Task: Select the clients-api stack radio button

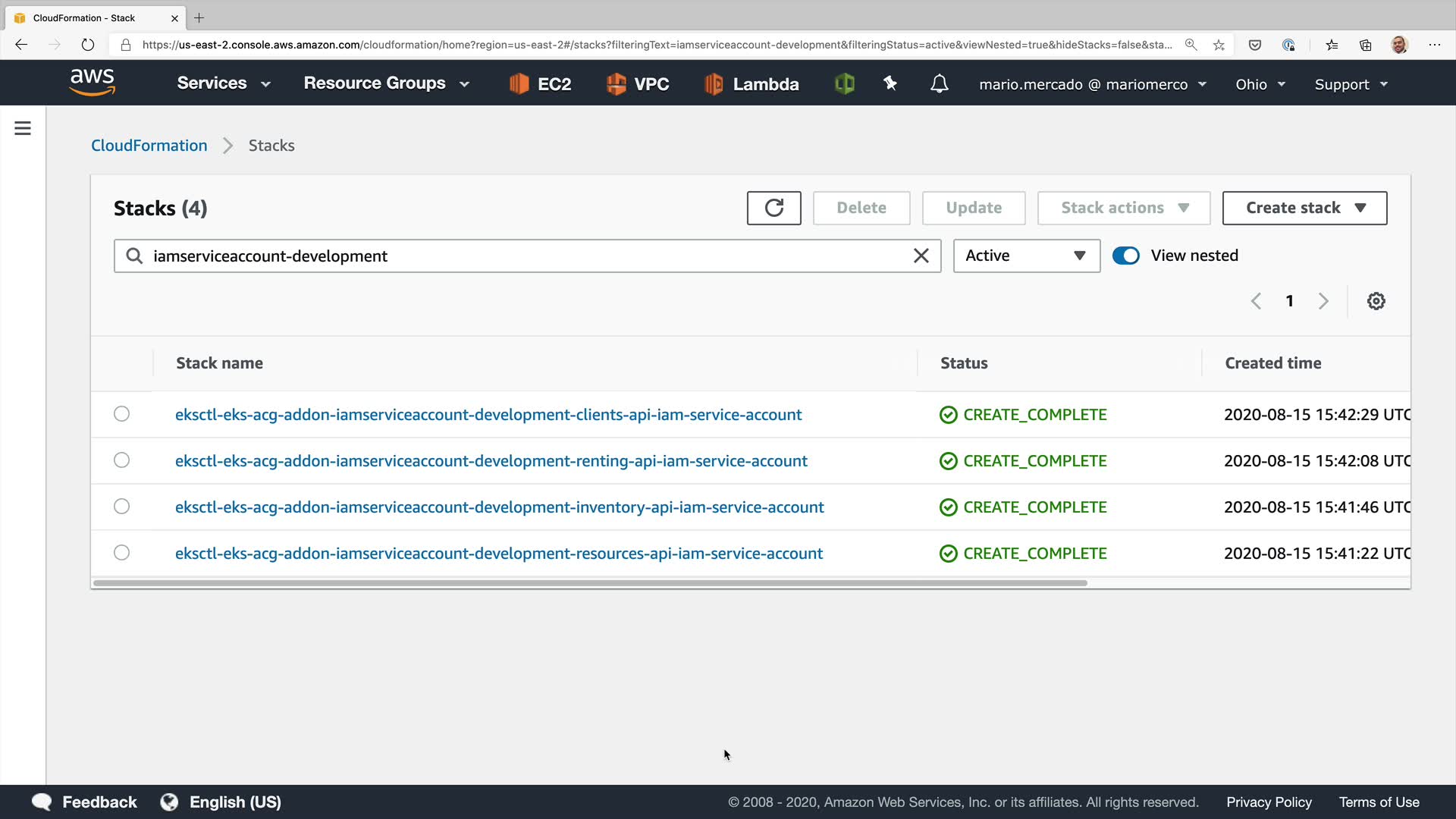Action: click(121, 414)
